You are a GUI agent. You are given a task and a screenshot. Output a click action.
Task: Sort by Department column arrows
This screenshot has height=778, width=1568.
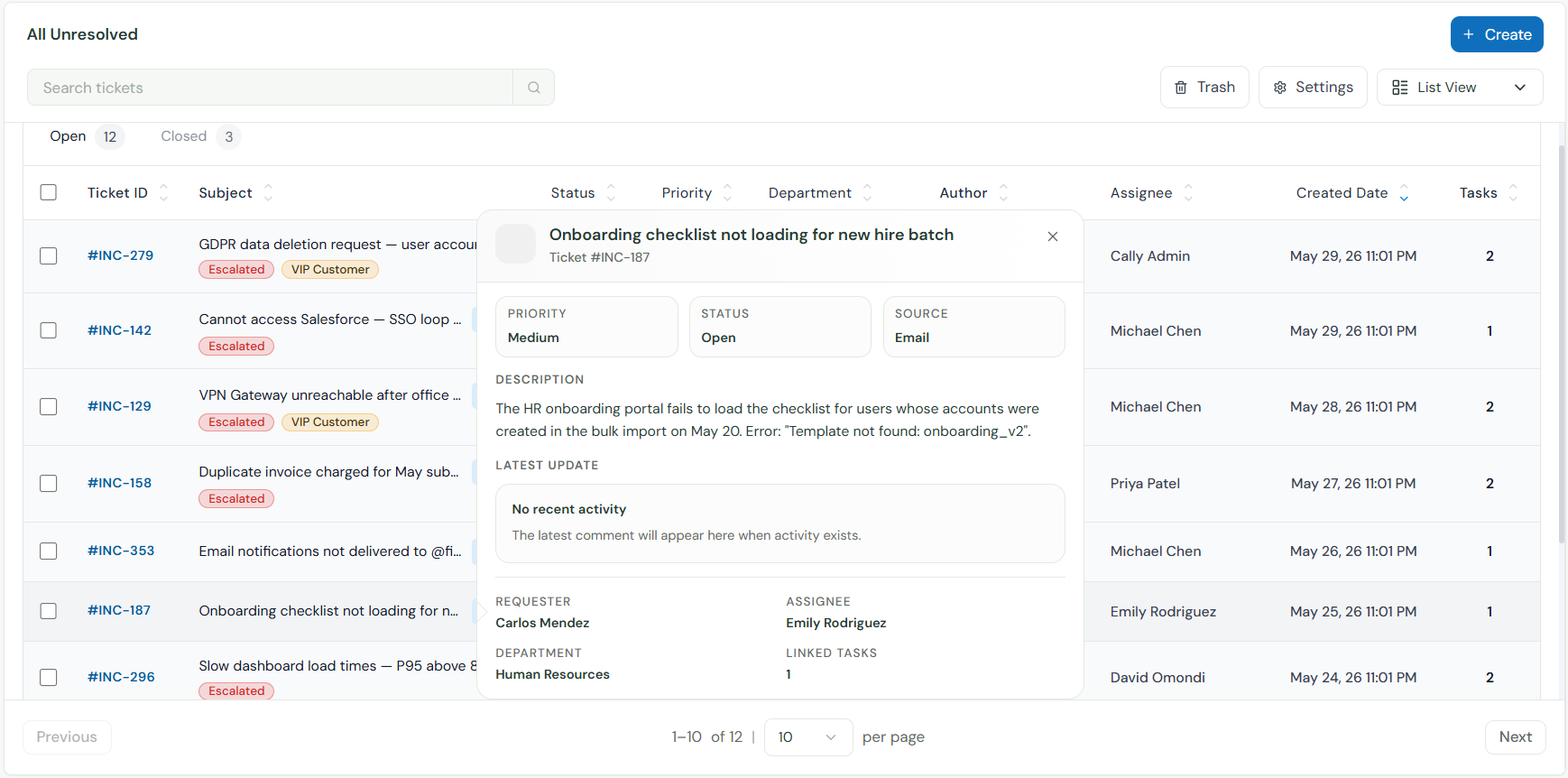pos(867,193)
